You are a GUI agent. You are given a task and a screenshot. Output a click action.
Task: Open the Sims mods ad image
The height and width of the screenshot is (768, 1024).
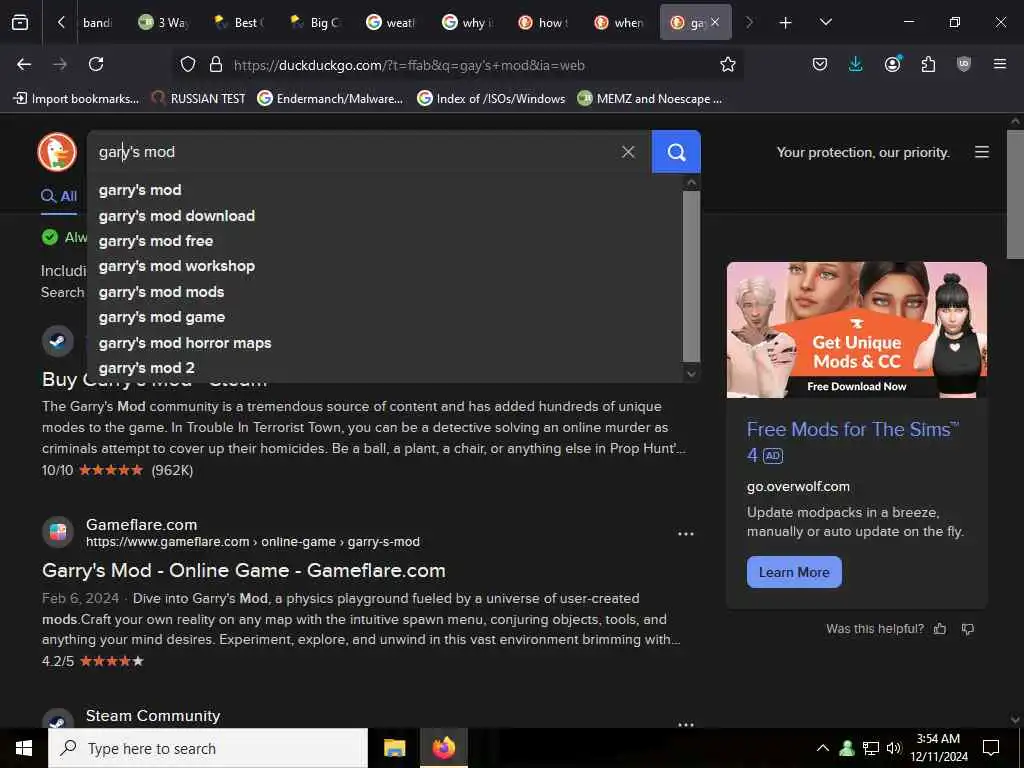[x=856, y=330]
